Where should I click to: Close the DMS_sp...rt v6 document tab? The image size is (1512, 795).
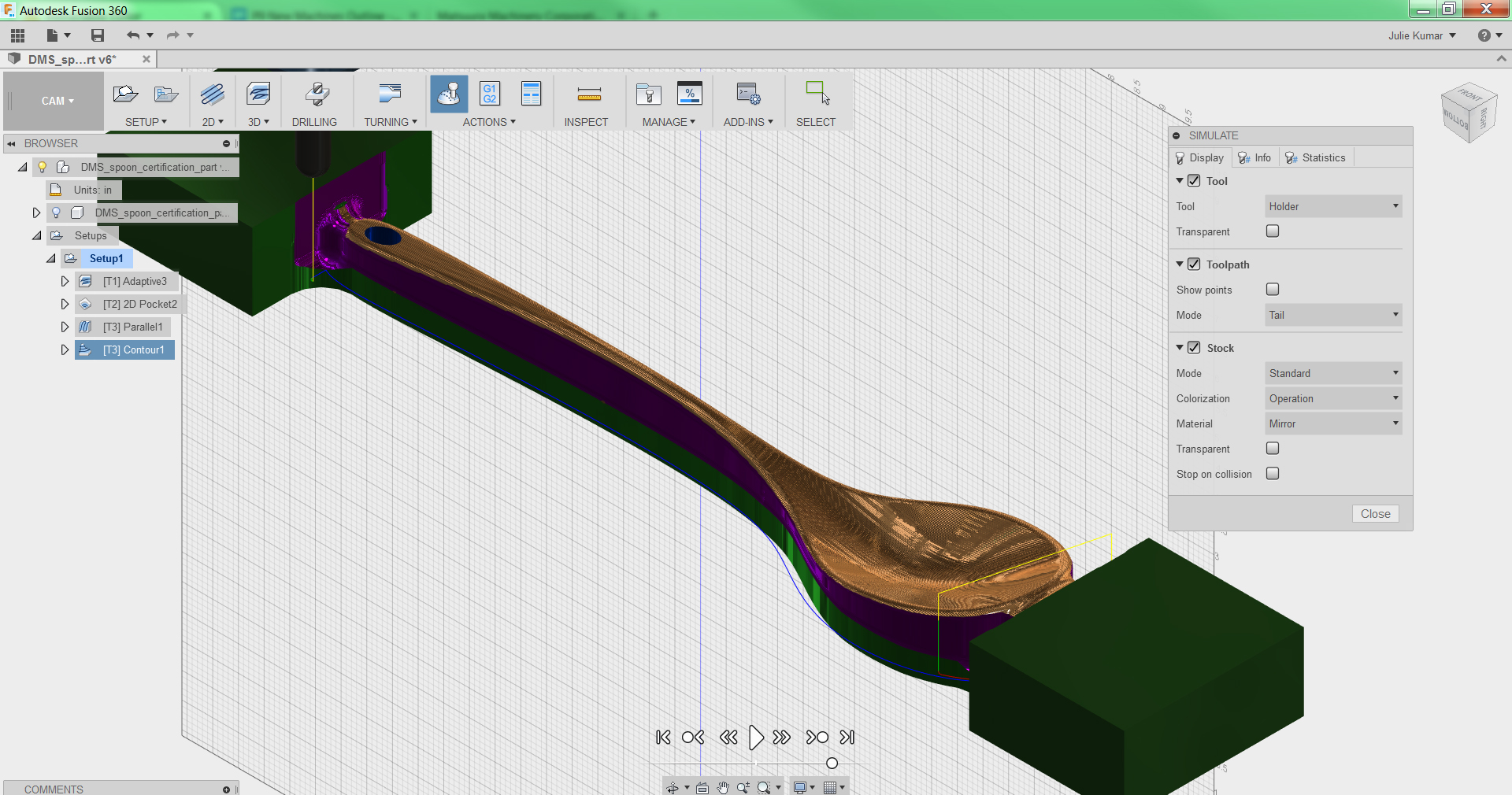tap(146, 59)
